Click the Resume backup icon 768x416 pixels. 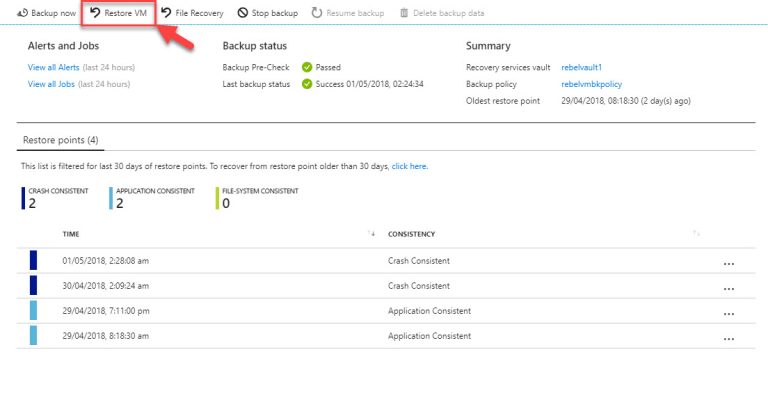[x=316, y=13]
